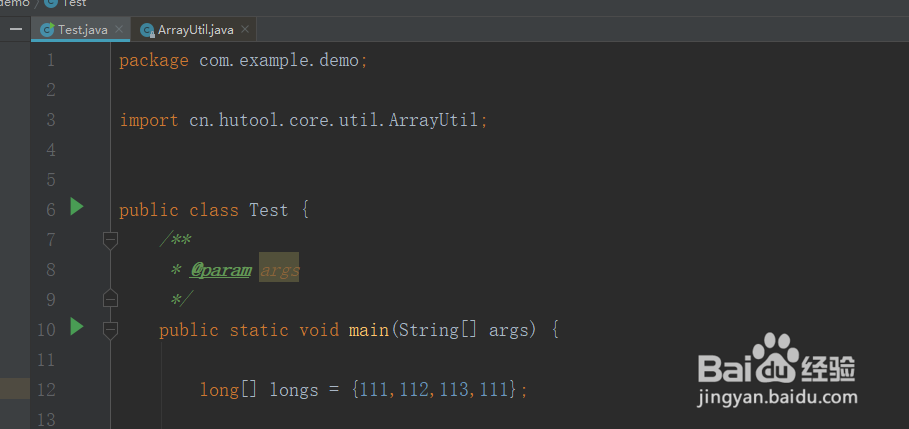Hide the side panel with minus icon

tap(16, 30)
